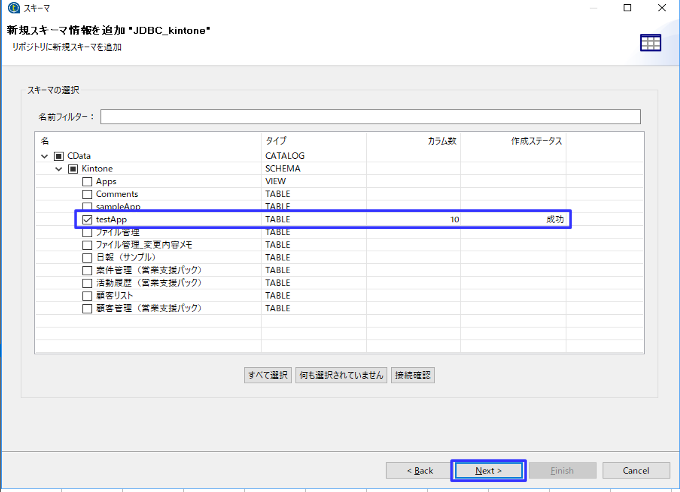This screenshot has height=492, width=680.
Task: Check the 案件管理（営業支援パック） checkbox
Action: click(x=87, y=270)
